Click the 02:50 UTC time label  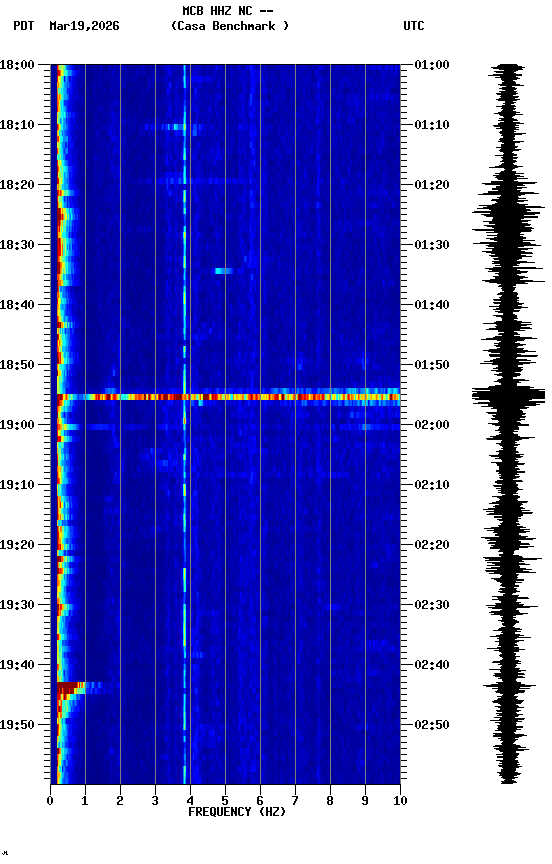point(432,725)
